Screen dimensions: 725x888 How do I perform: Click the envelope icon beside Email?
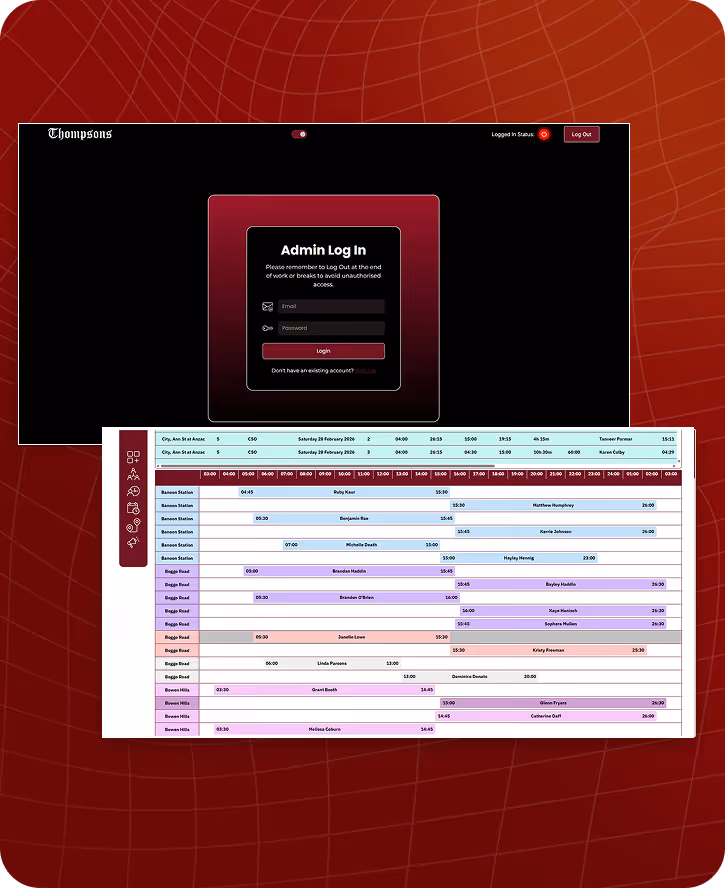coord(267,306)
